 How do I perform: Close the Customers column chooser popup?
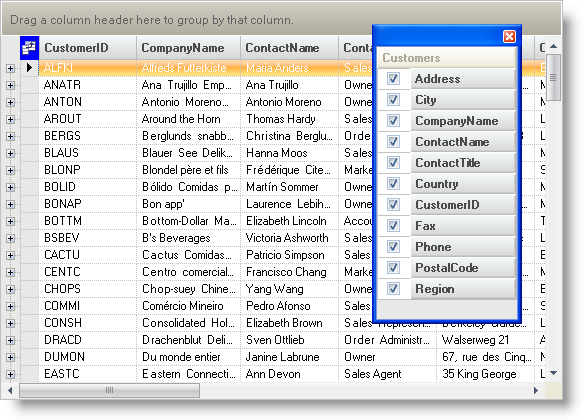[509, 36]
